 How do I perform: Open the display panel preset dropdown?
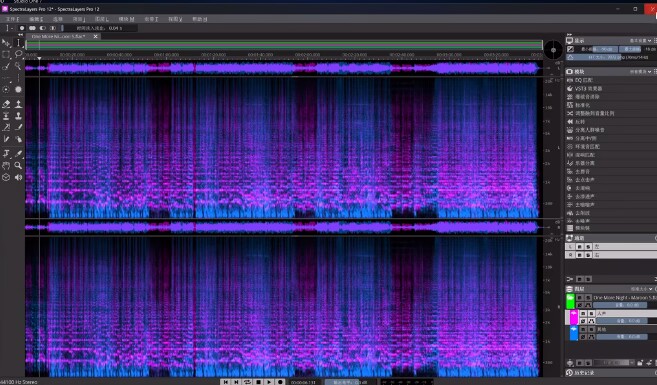coord(641,41)
